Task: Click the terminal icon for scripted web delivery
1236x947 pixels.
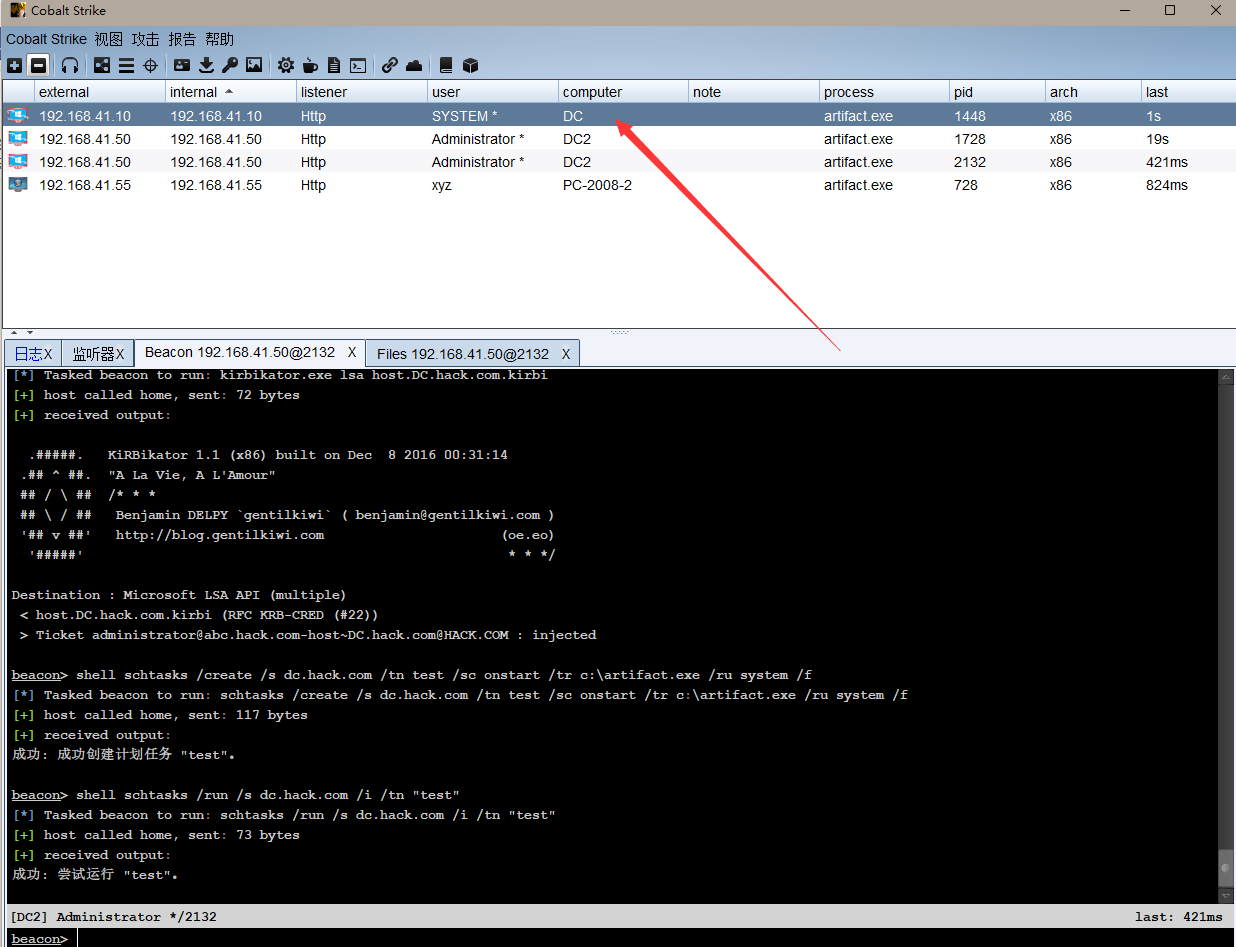Action: tap(358, 65)
